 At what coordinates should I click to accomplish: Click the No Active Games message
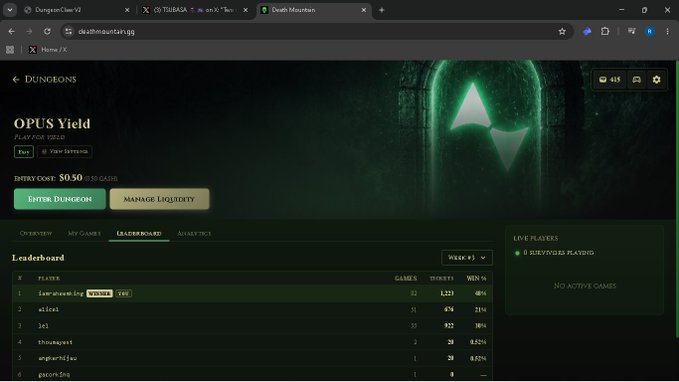[585, 286]
